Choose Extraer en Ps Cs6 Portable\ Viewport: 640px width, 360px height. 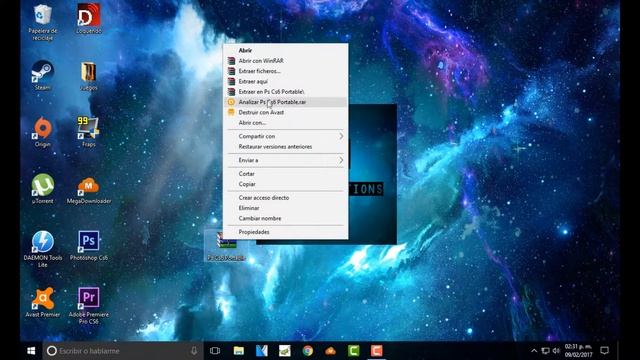tap(286, 91)
